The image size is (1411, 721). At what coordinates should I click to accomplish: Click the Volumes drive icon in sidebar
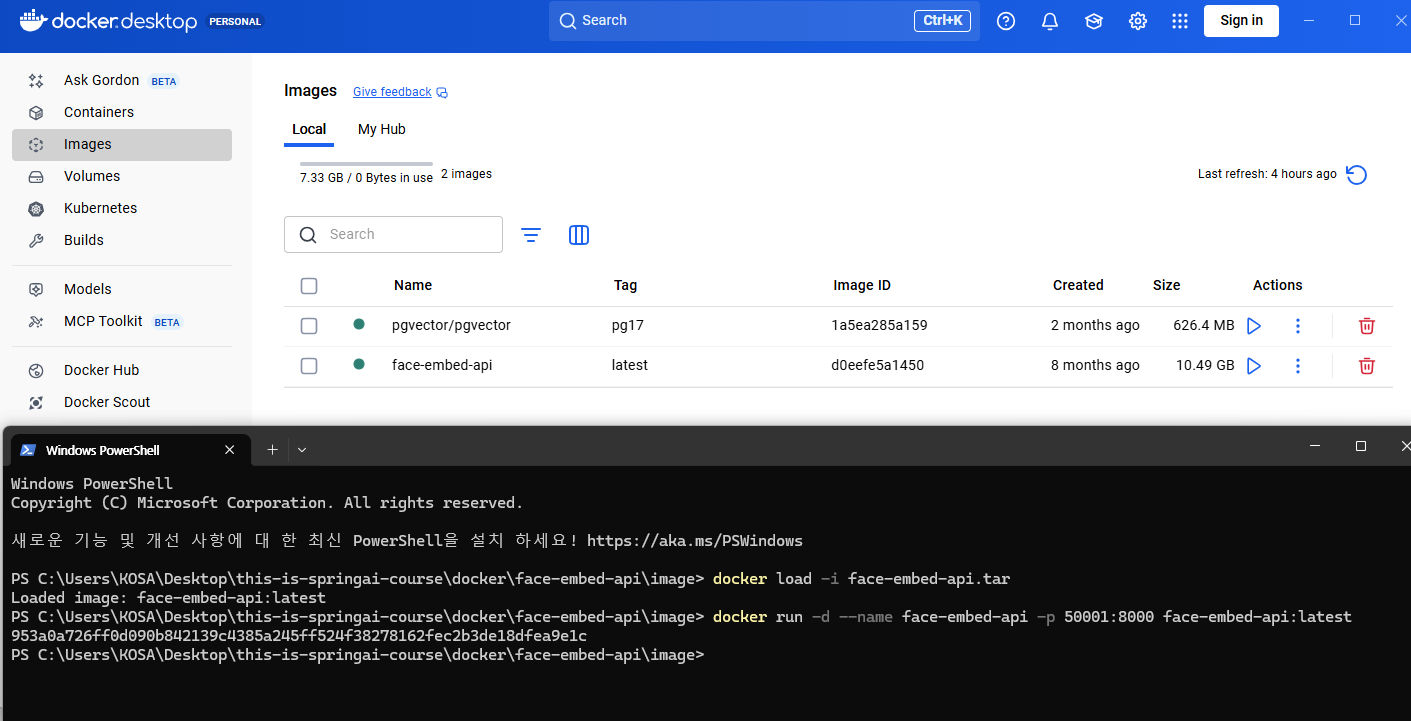tap(36, 177)
